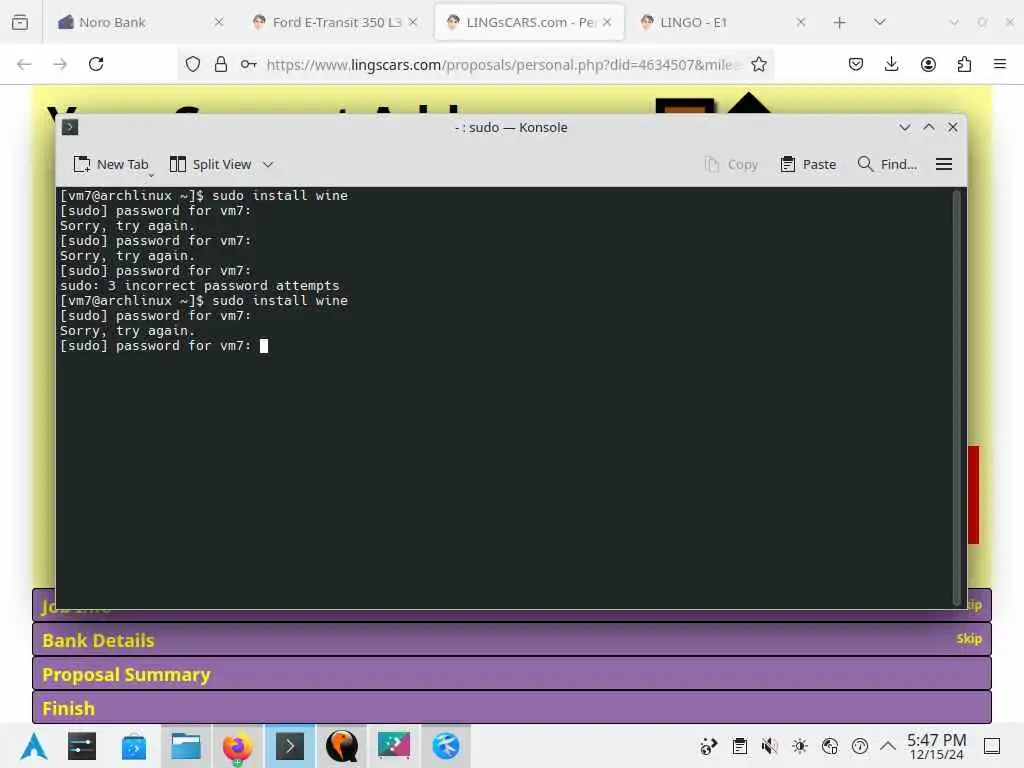This screenshot has width=1024, height=768.
Task: List all tabs dropdown arrow
Action: (x=880, y=22)
